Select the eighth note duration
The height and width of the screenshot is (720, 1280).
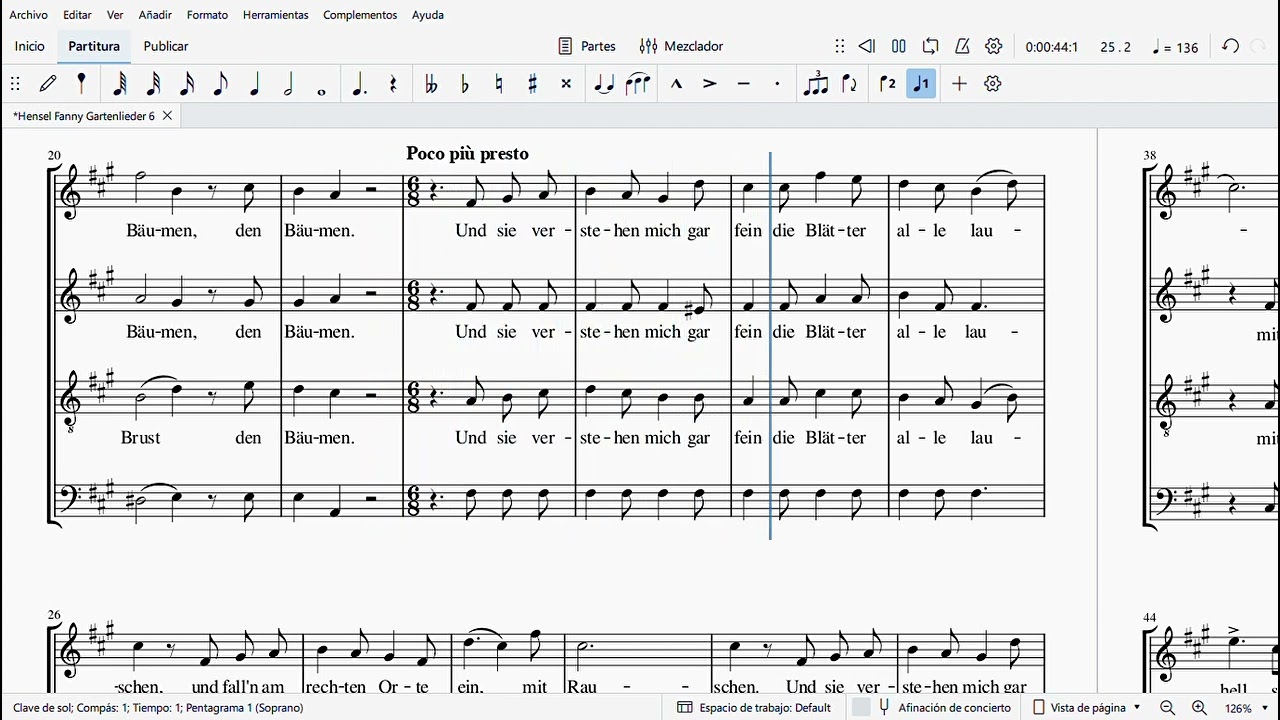220,84
